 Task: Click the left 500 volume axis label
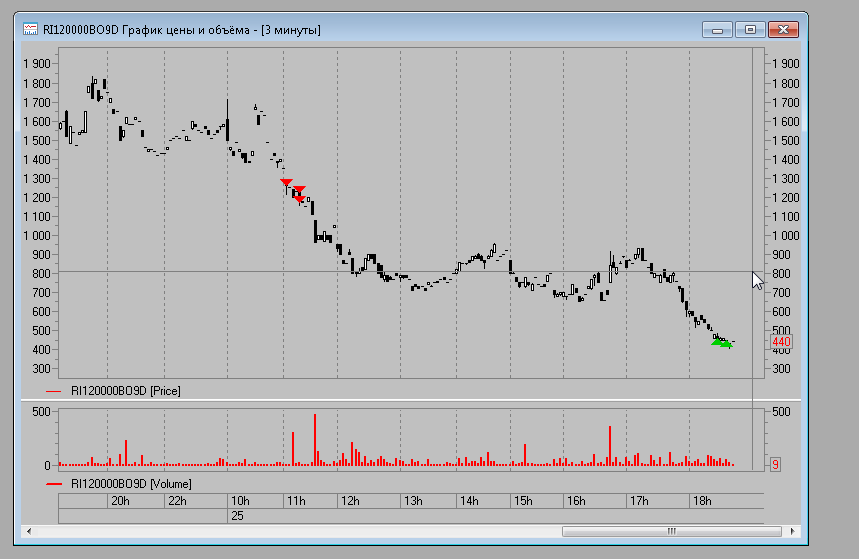tap(41, 412)
